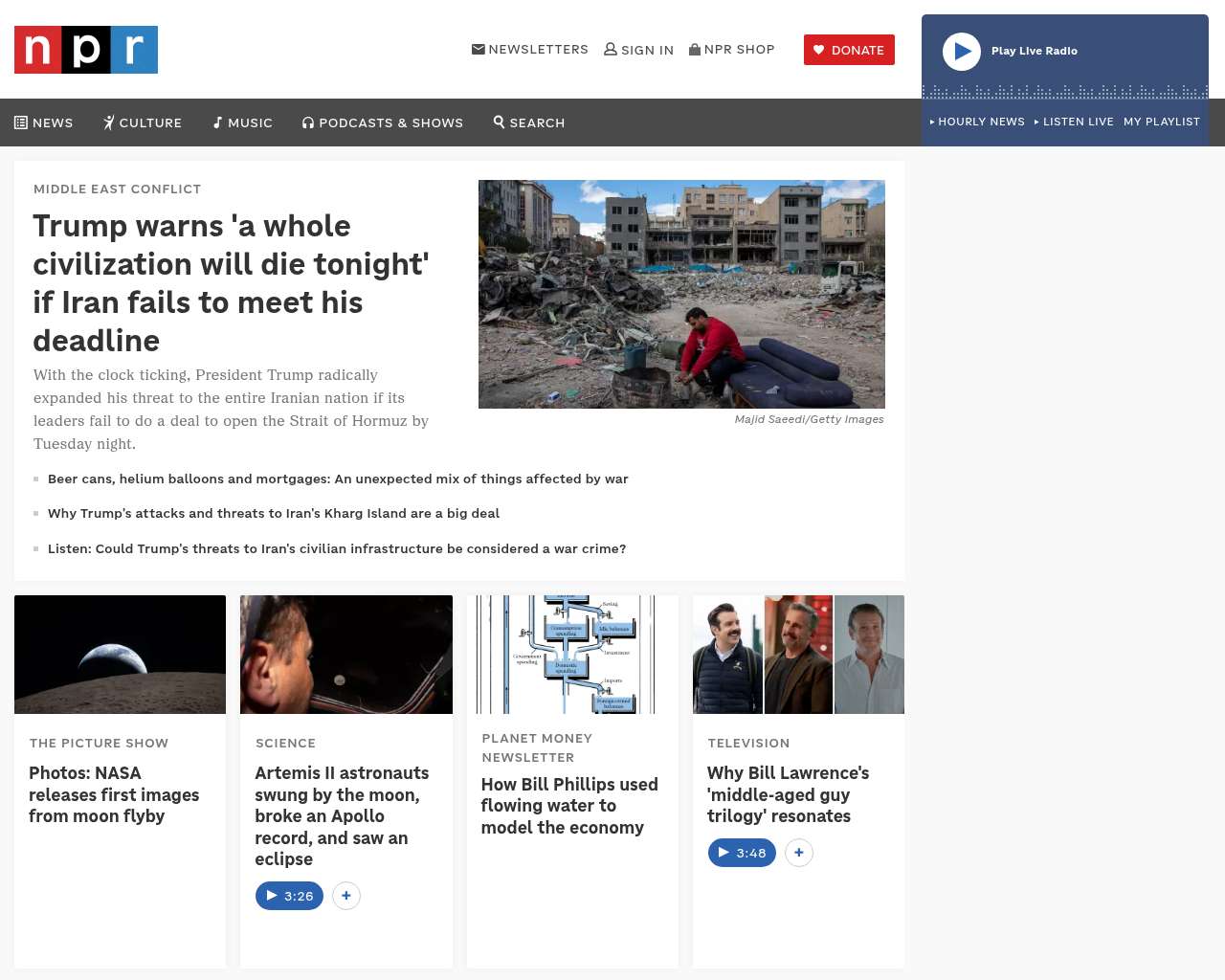Add Artemis II story to playlist

(346, 896)
